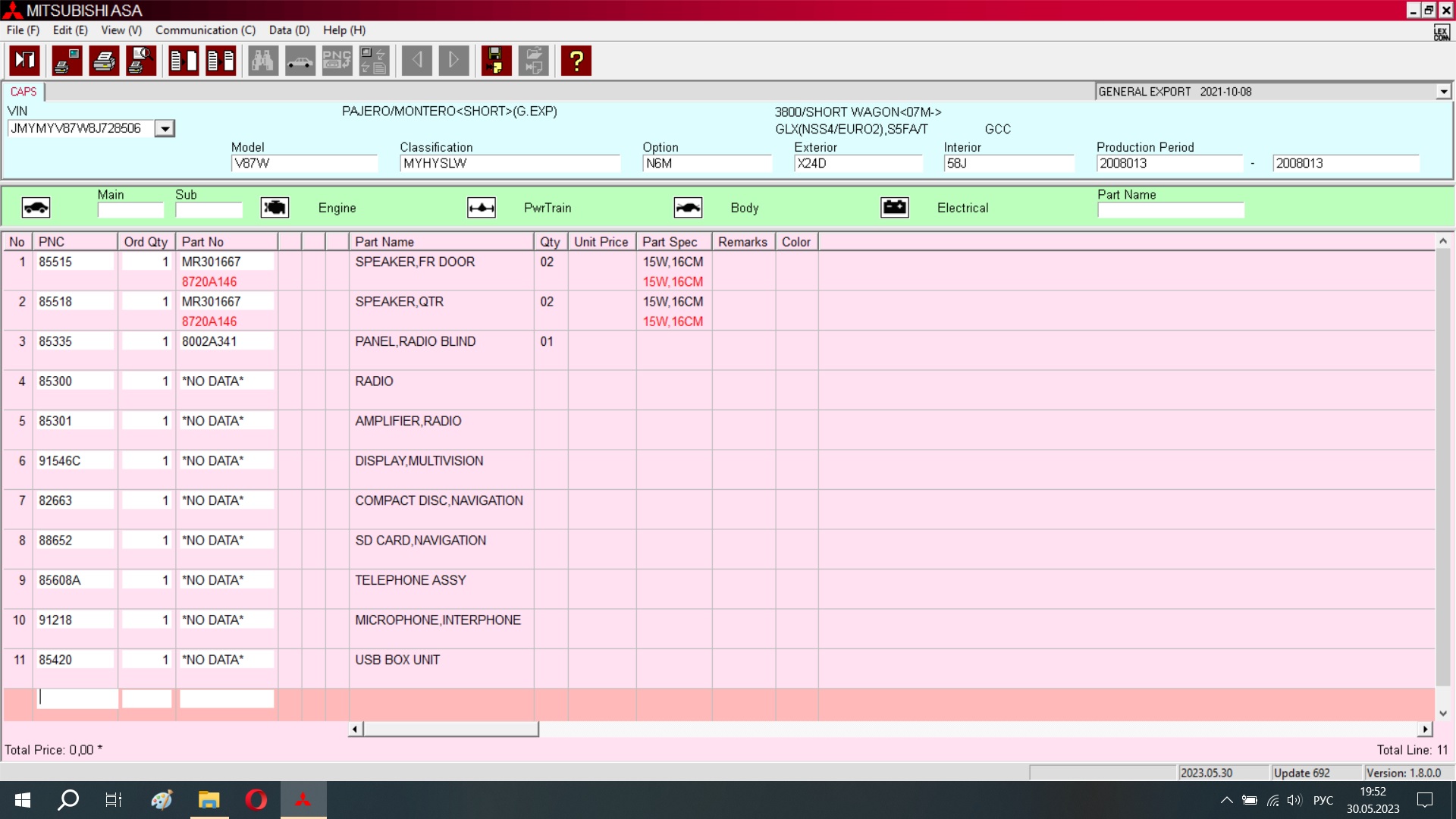Open the GENERAL EXPORT catalog dropdown
Screen dimensions: 1456x819
(1443, 92)
